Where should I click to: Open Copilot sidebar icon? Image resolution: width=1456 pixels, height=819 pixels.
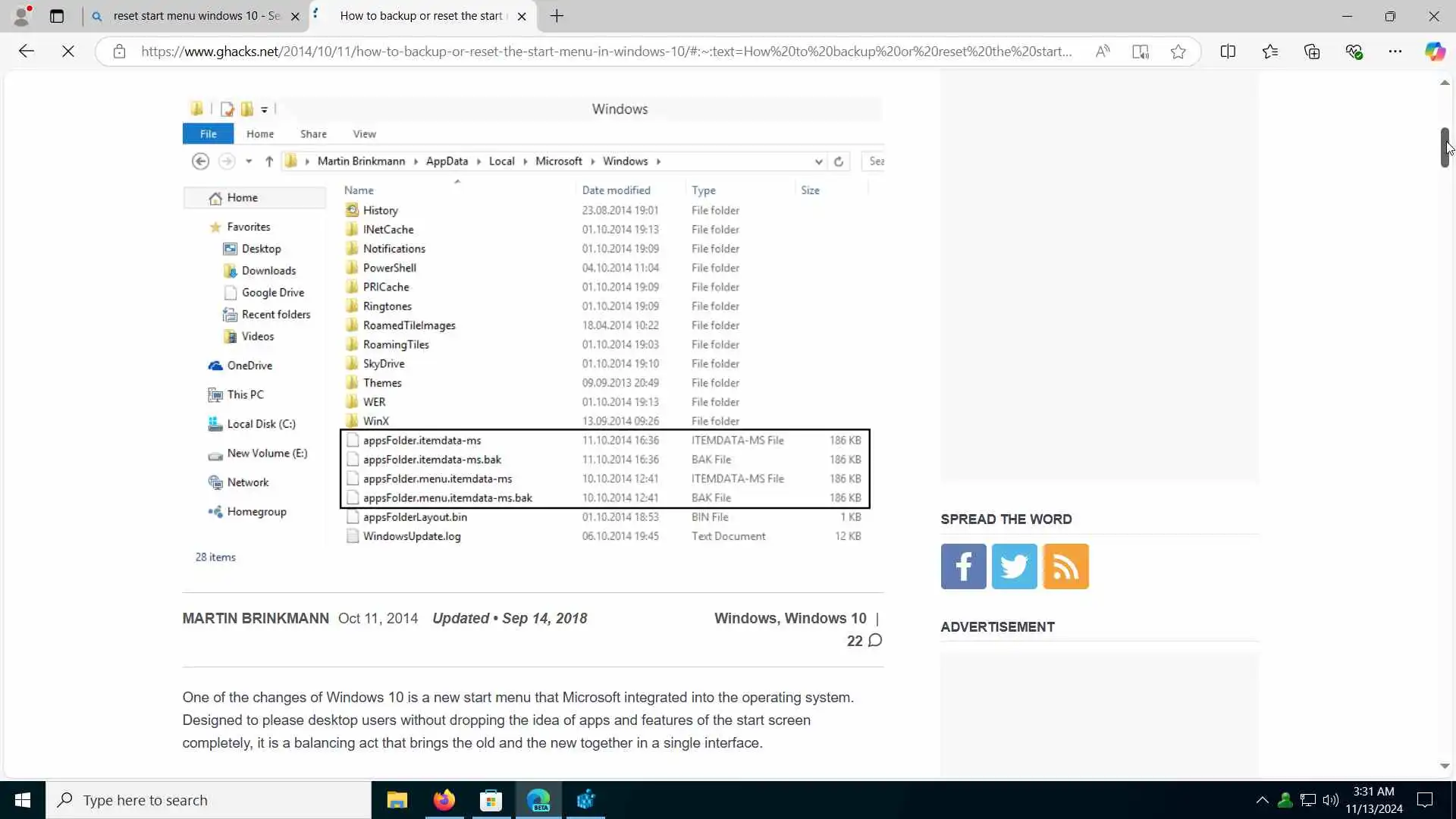tap(1434, 52)
